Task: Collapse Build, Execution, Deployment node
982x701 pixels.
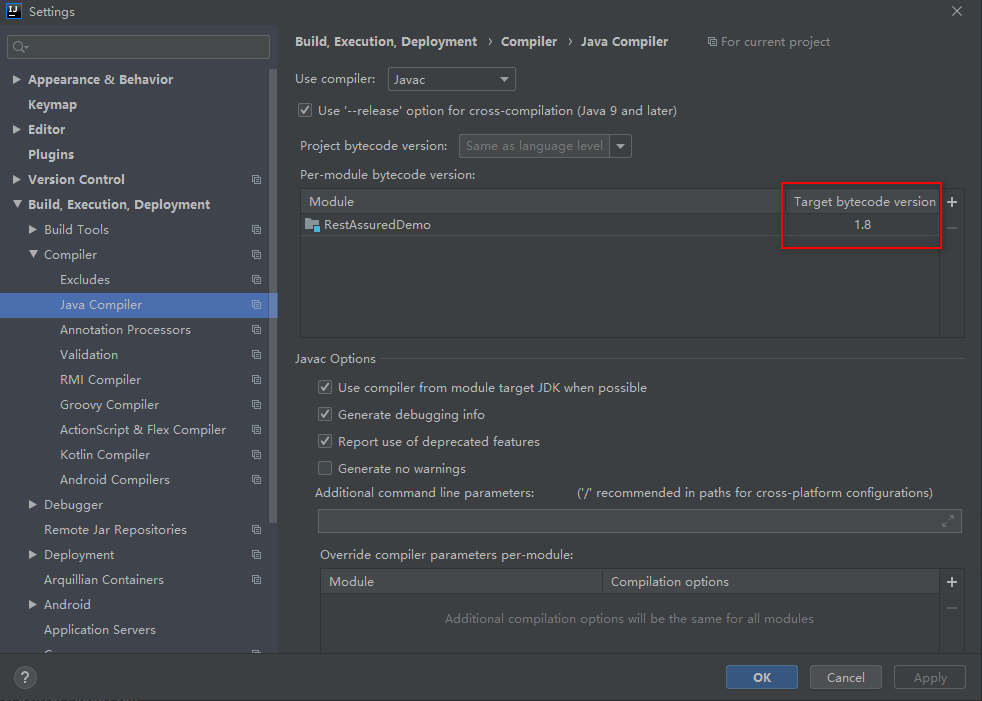Action: click(17, 204)
